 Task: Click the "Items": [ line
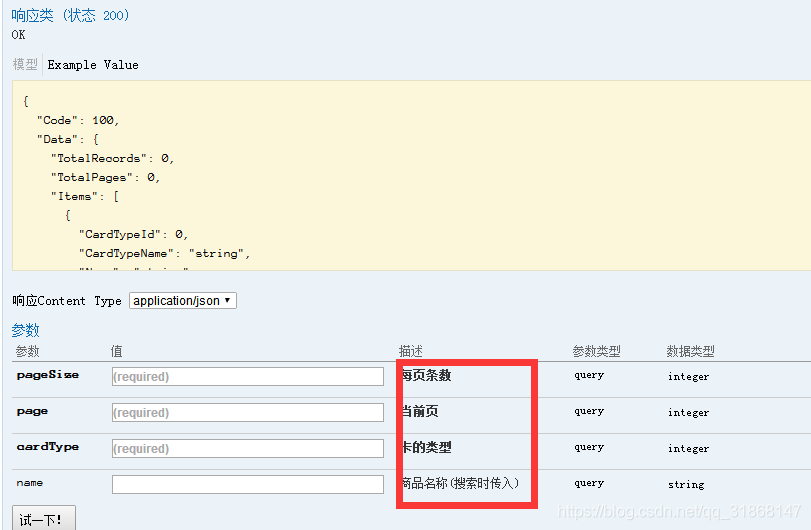coord(85,196)
